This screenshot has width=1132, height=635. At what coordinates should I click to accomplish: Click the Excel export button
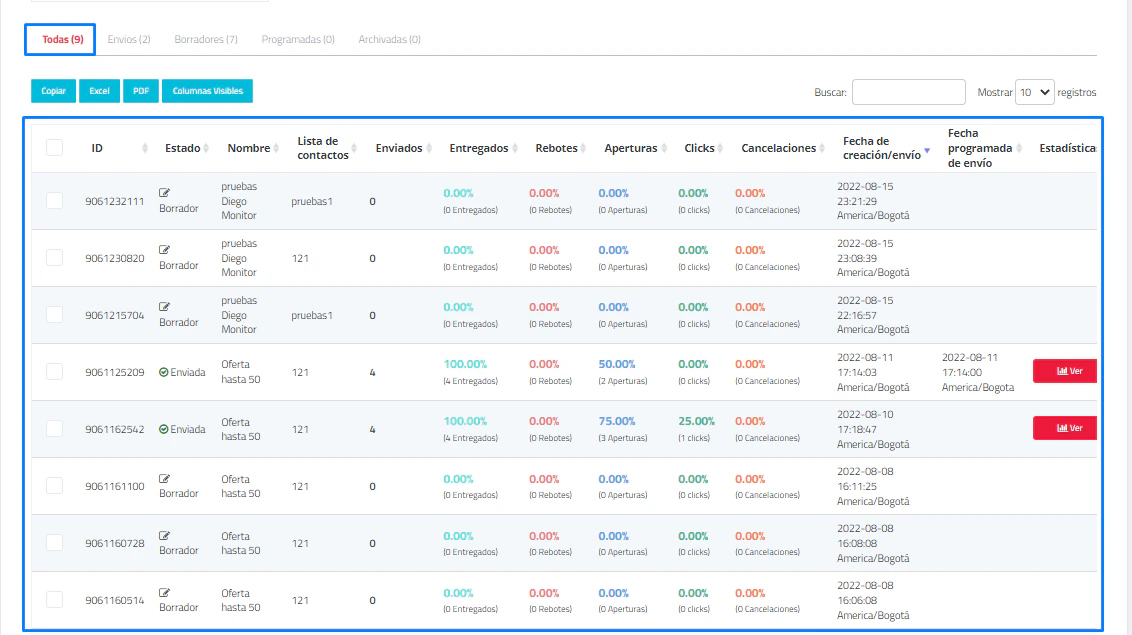[100, 91]
